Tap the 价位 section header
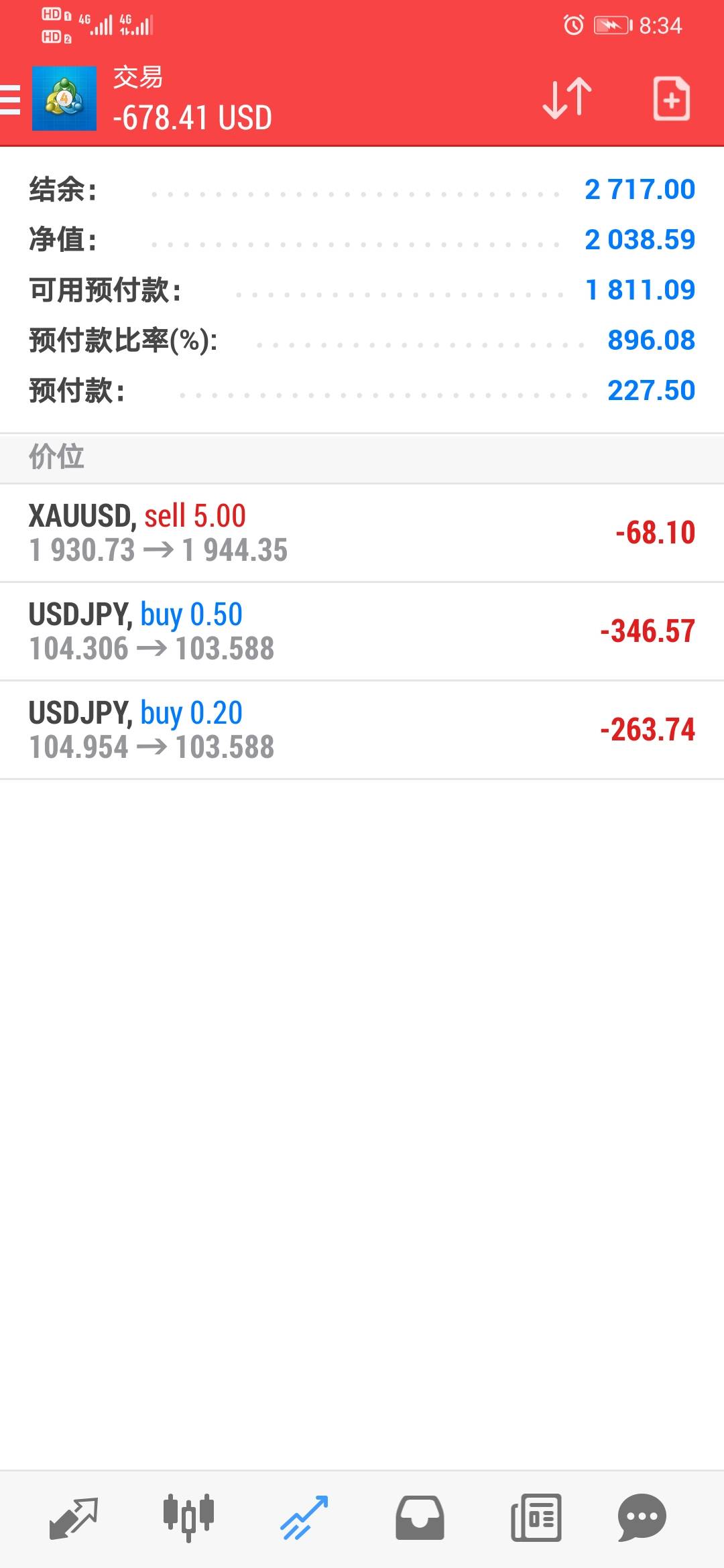The image size is (724, 1568). 56,457
